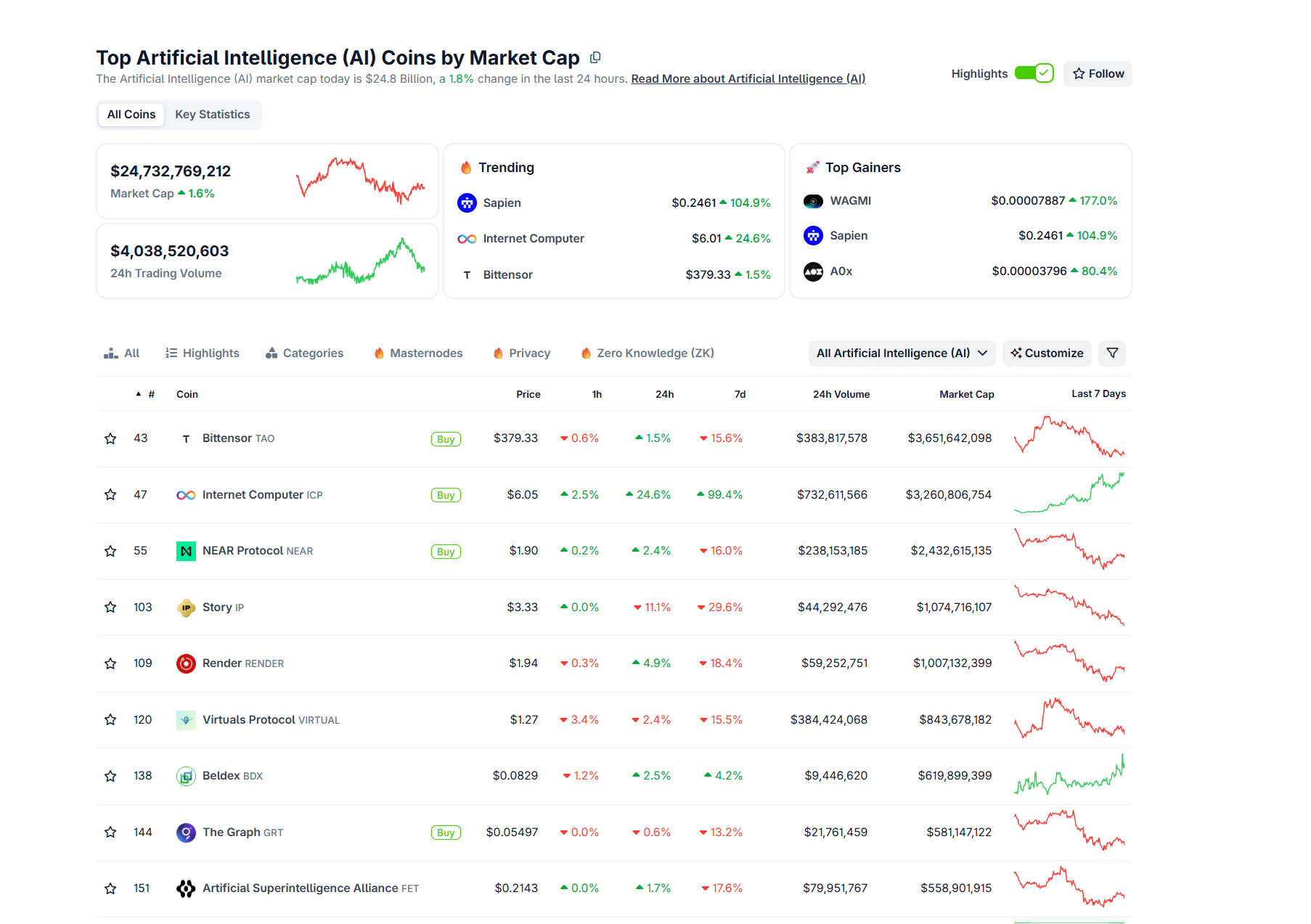This screenshot has height=924, width=1311.
Task: Click The Graph GRT logo
Action: tap(186, 833)
